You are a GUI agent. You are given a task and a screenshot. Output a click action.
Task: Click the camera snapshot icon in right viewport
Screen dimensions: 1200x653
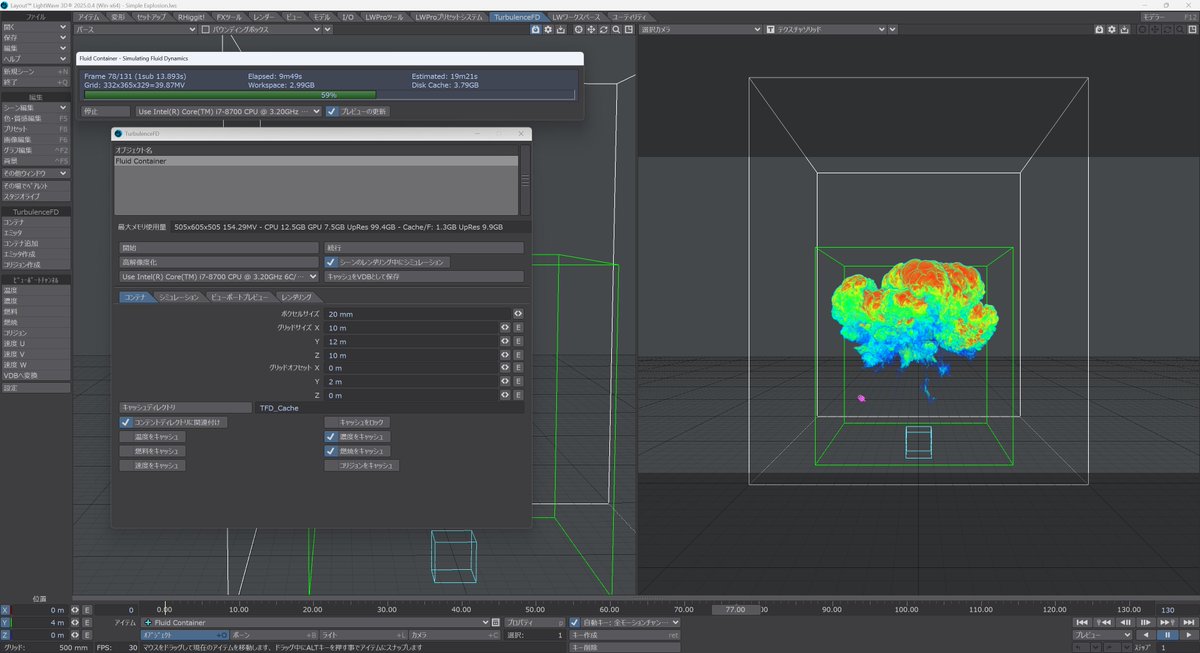tap(1100, 30)
